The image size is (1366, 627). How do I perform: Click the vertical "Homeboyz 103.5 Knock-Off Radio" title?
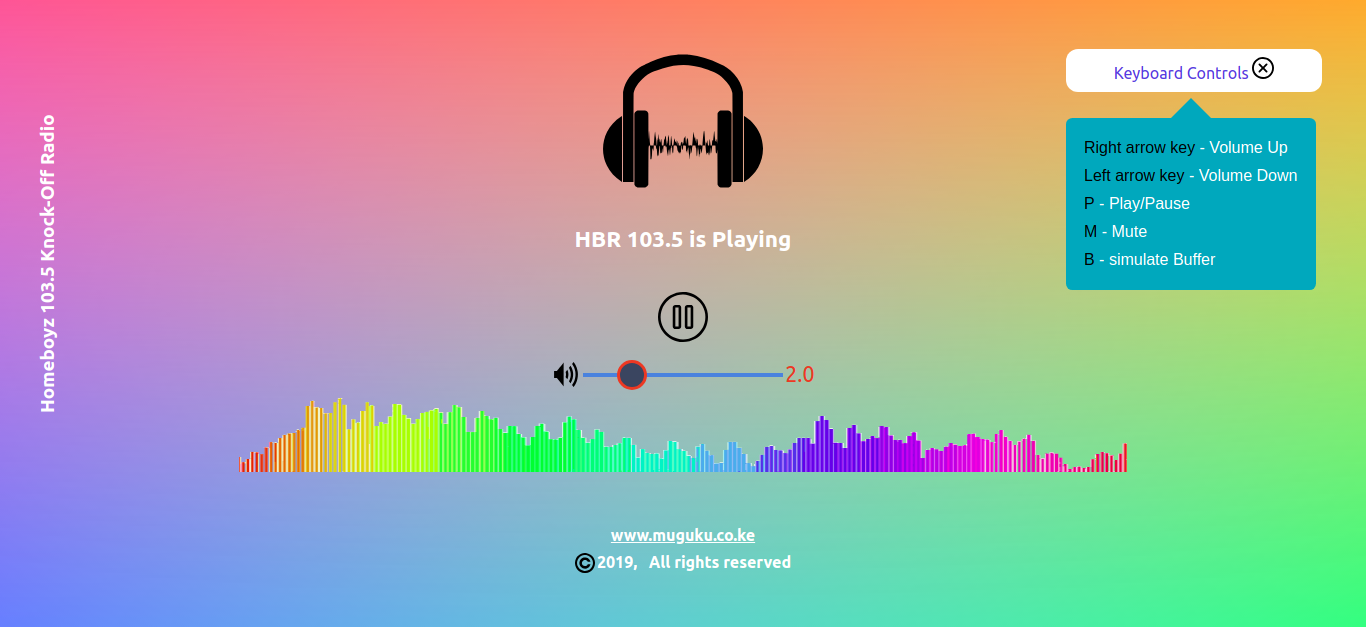click(47, 263)
